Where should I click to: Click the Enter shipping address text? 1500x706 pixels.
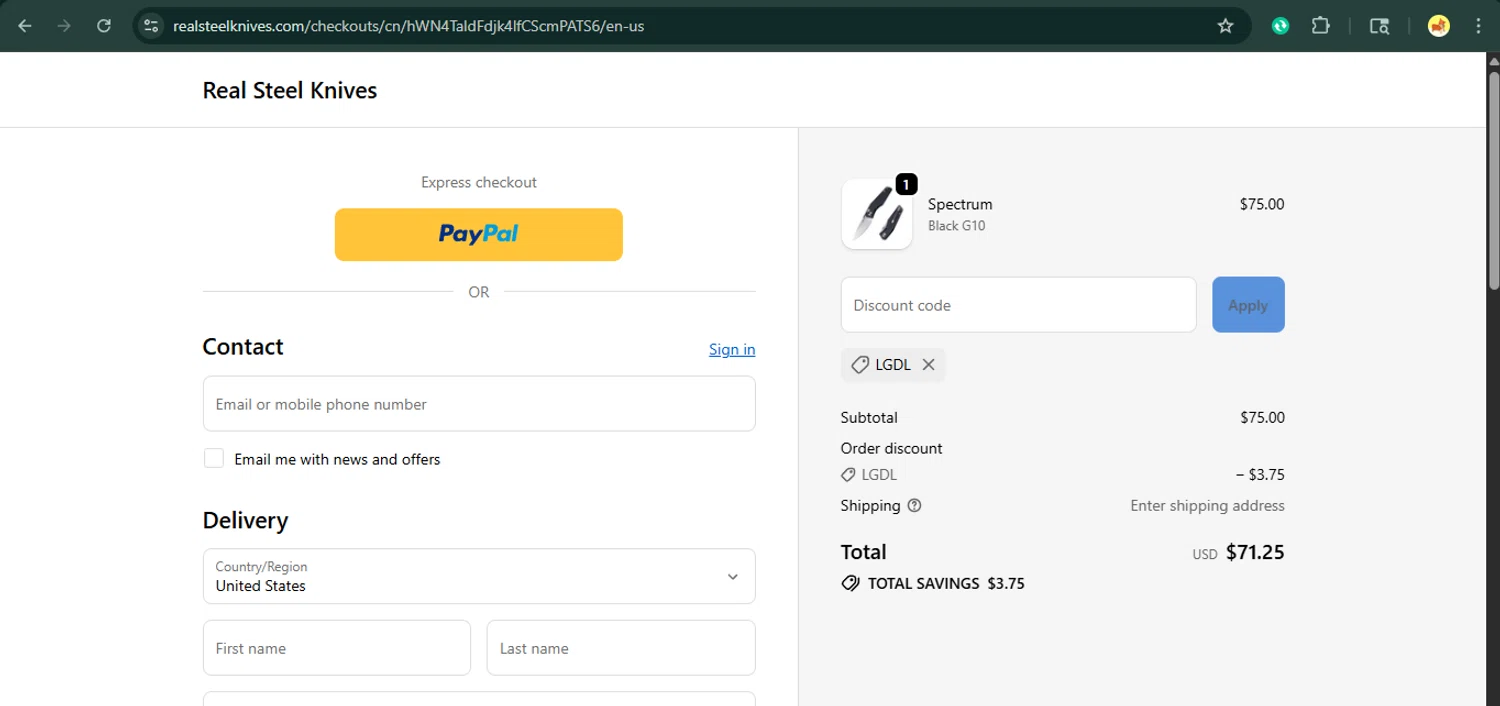click(x=1207, y=506)
